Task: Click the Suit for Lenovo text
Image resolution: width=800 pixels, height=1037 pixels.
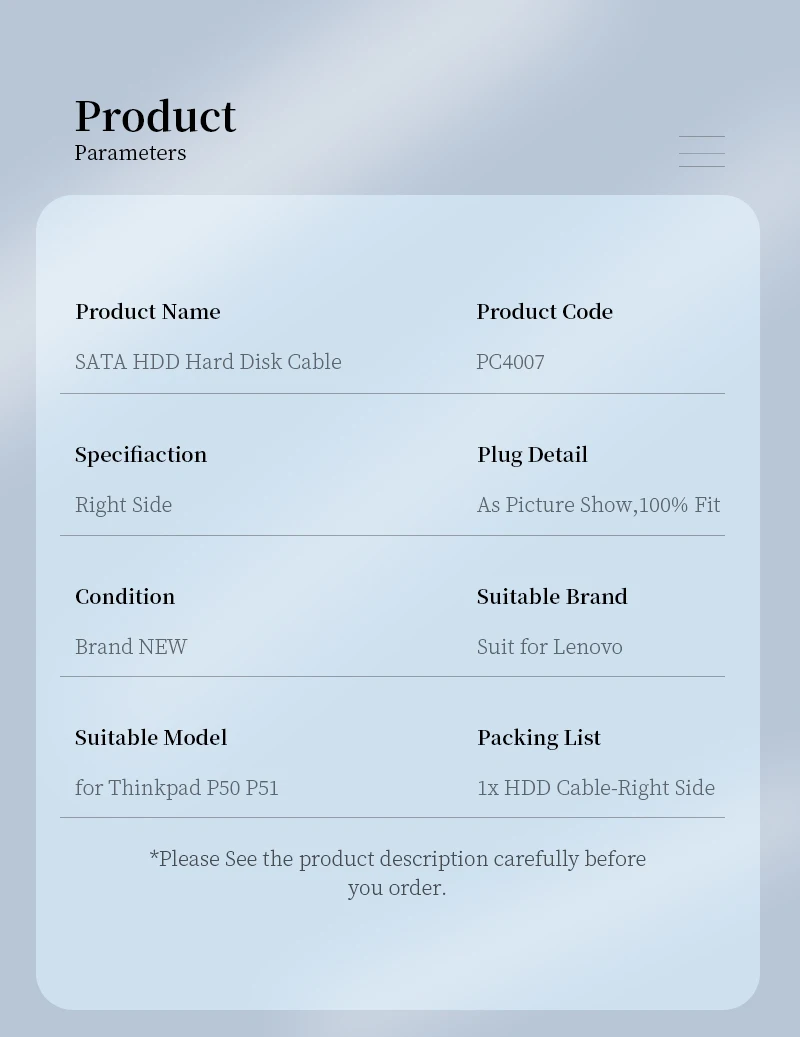Action: click(549, 646)
